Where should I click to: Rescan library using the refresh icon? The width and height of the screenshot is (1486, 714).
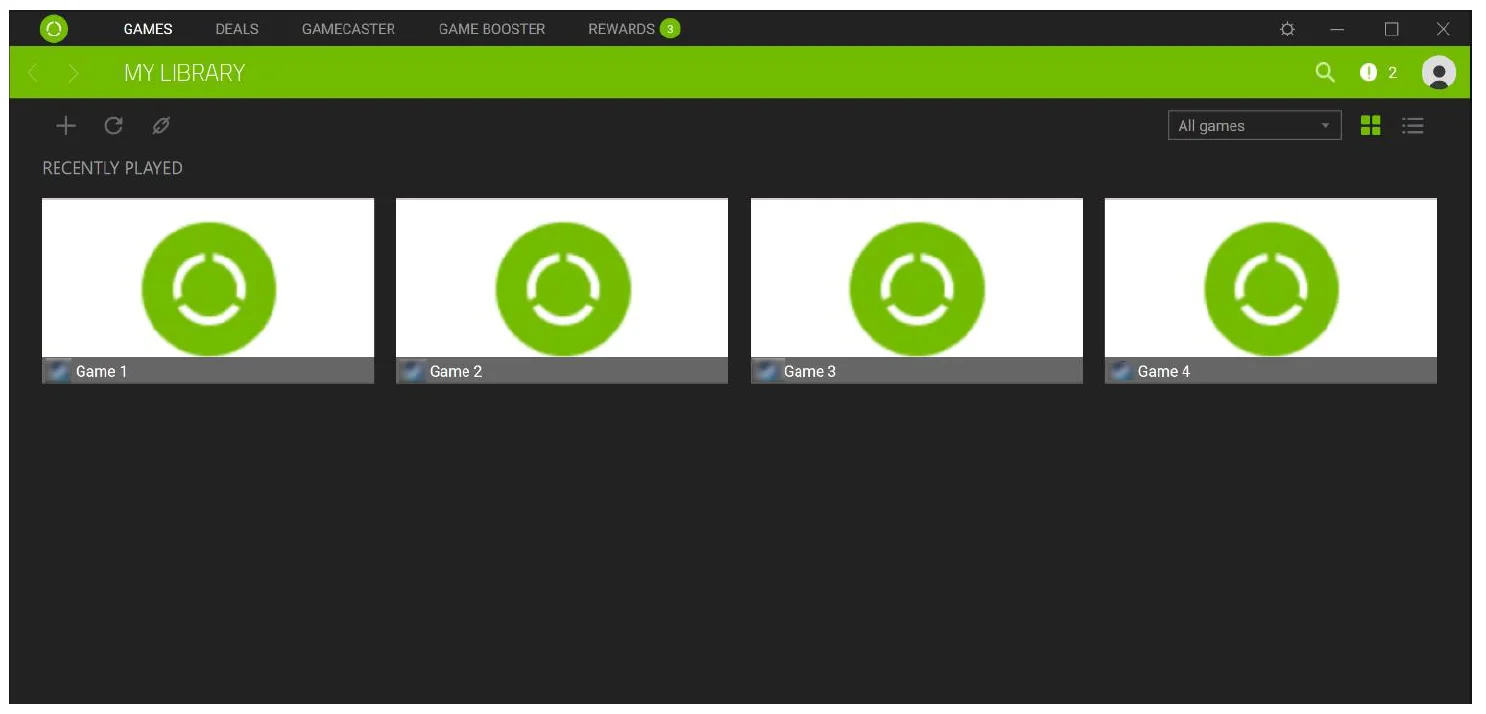113,125
